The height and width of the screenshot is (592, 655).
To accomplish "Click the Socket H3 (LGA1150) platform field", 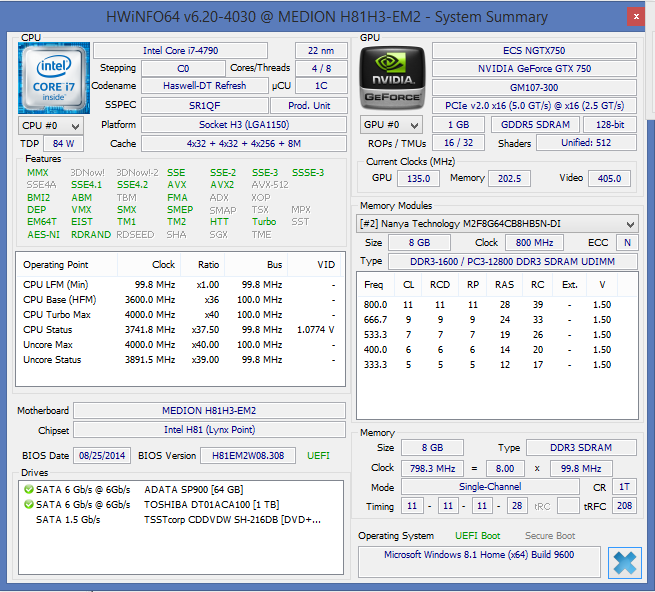I will coord(244,124).
